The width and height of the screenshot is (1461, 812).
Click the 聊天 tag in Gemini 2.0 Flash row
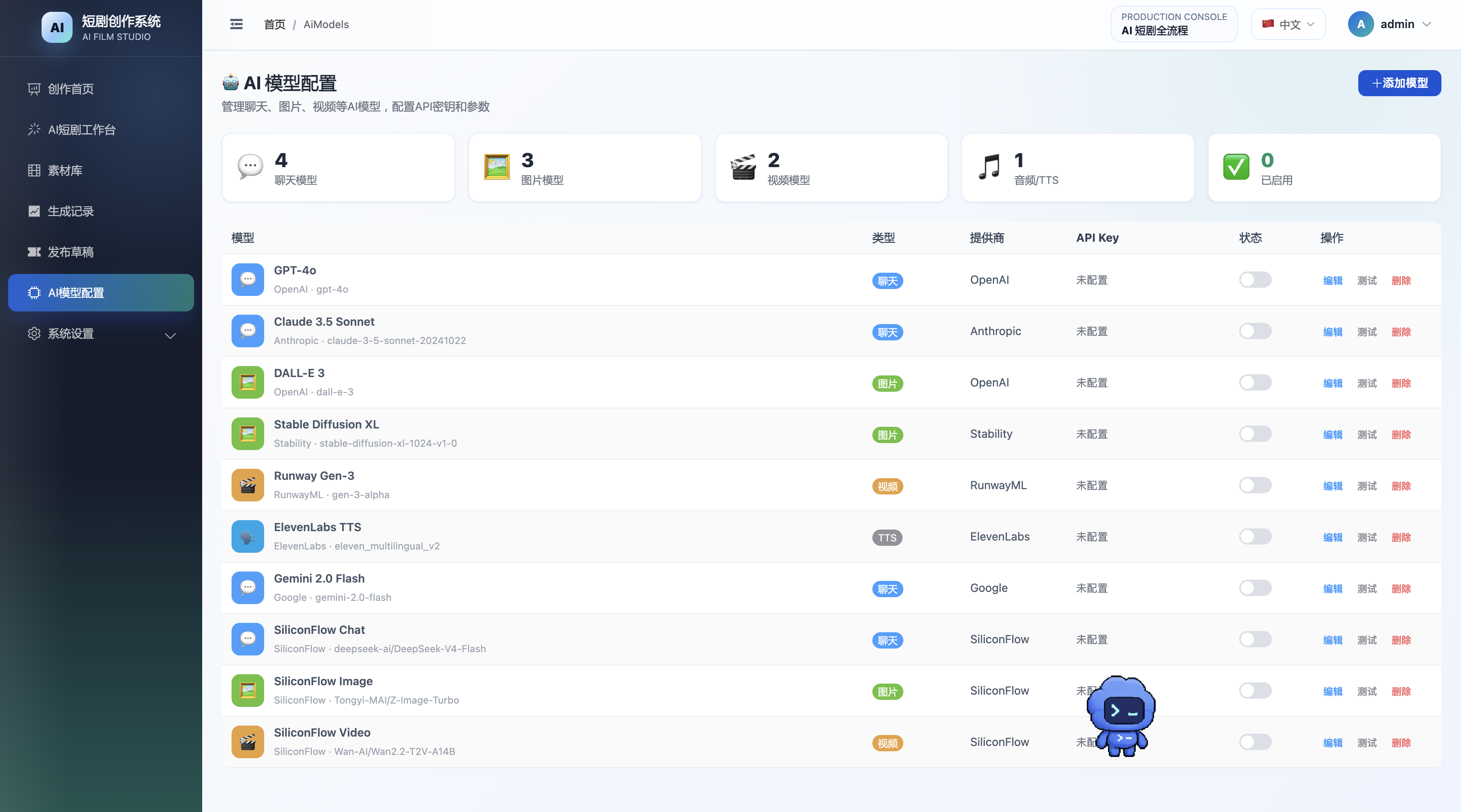(x=887, y=589)
